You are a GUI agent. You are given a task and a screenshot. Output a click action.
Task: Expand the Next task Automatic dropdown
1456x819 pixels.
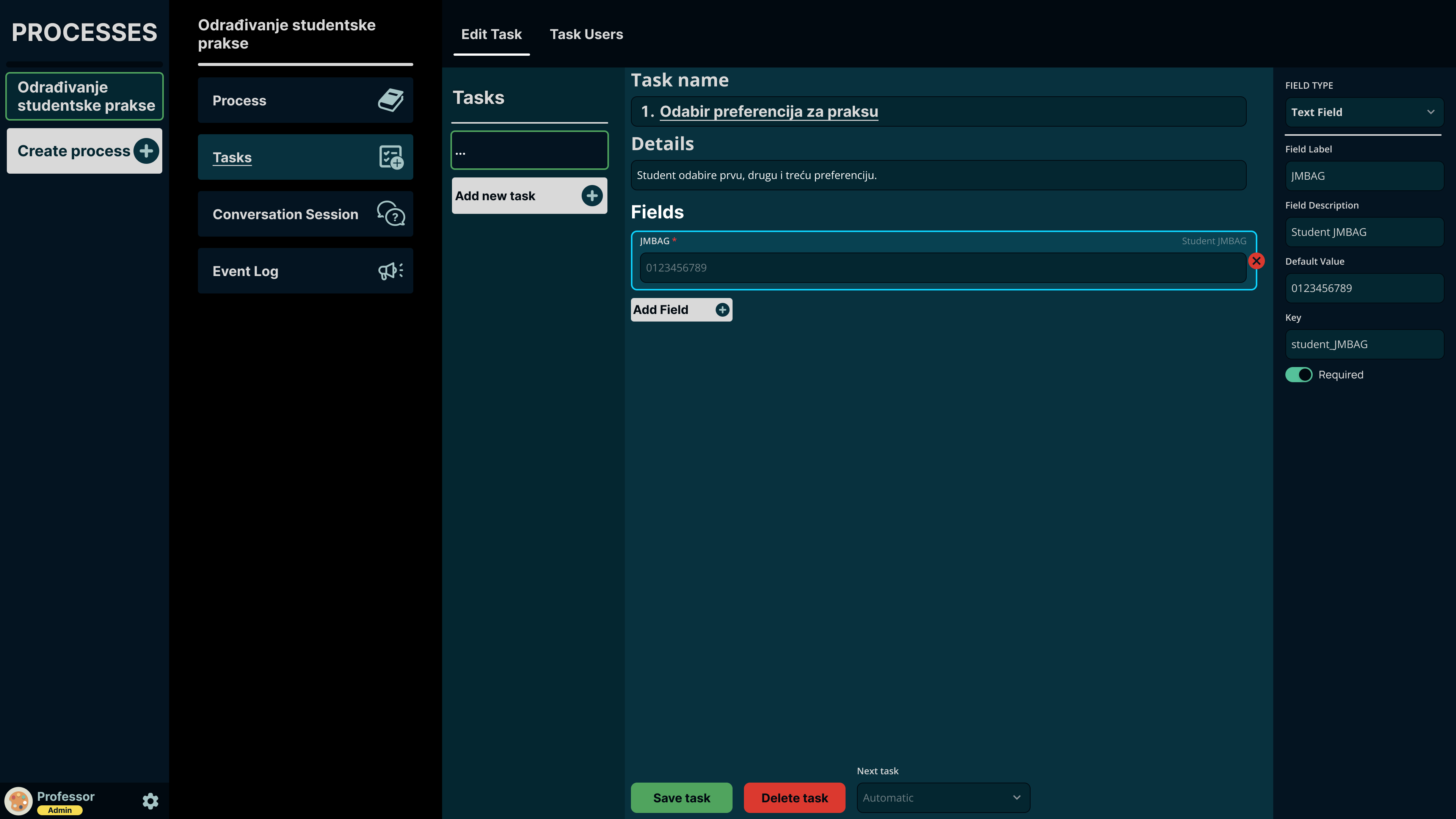click(943, 797)
